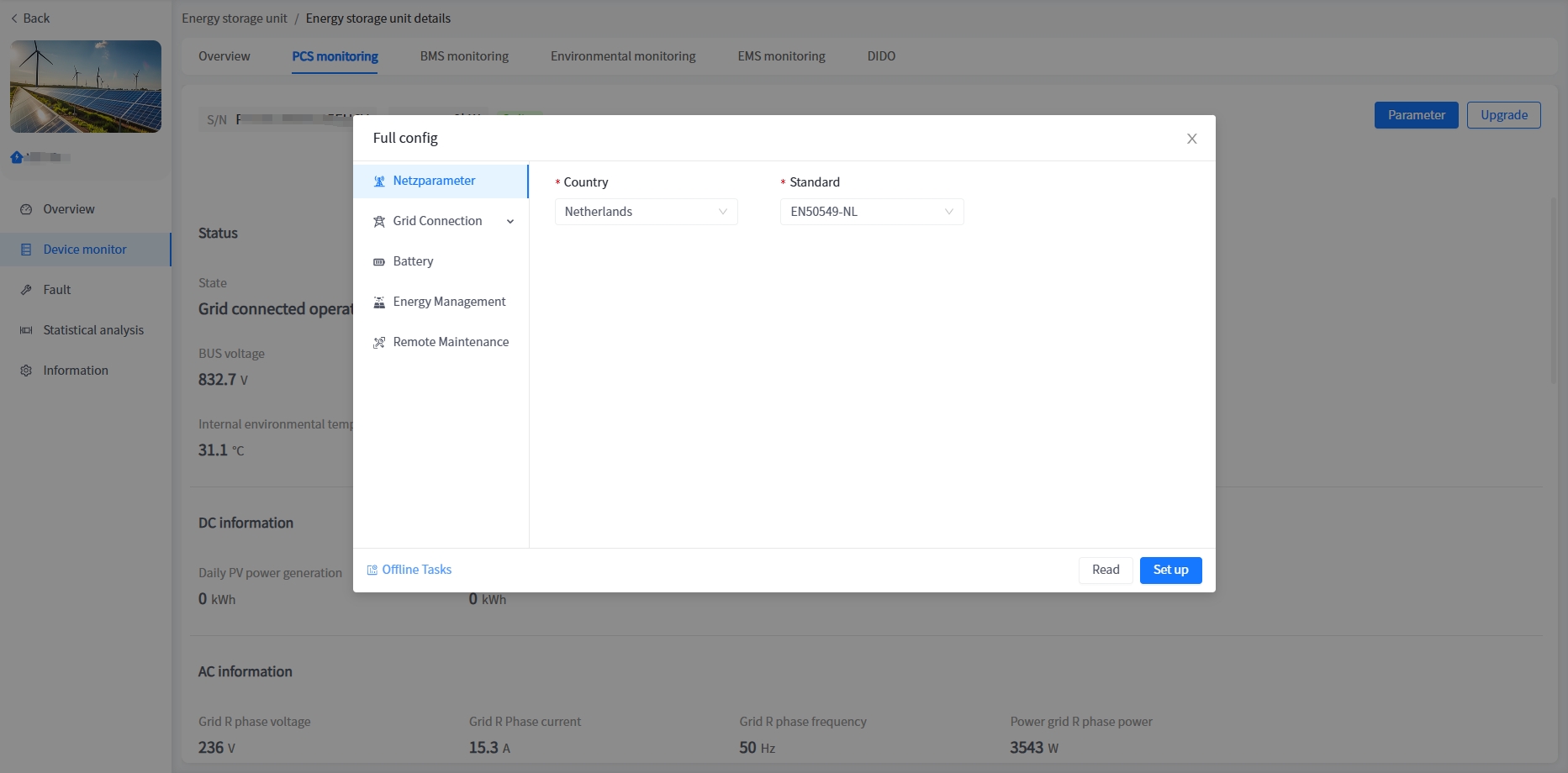This screenshot has height=773, width=1568.
Task: Expand the Grid Connection submenu chevron
Action: coord(510,222)
